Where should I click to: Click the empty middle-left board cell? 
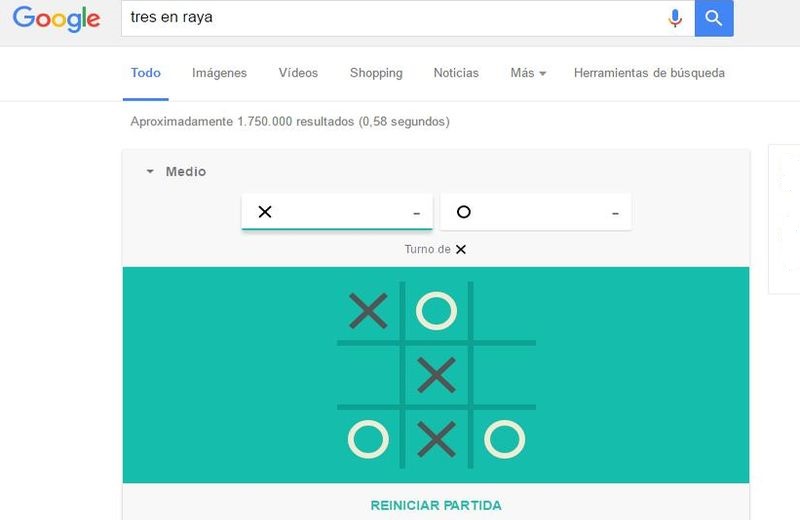pyautogui.click(x=368, y=375)
